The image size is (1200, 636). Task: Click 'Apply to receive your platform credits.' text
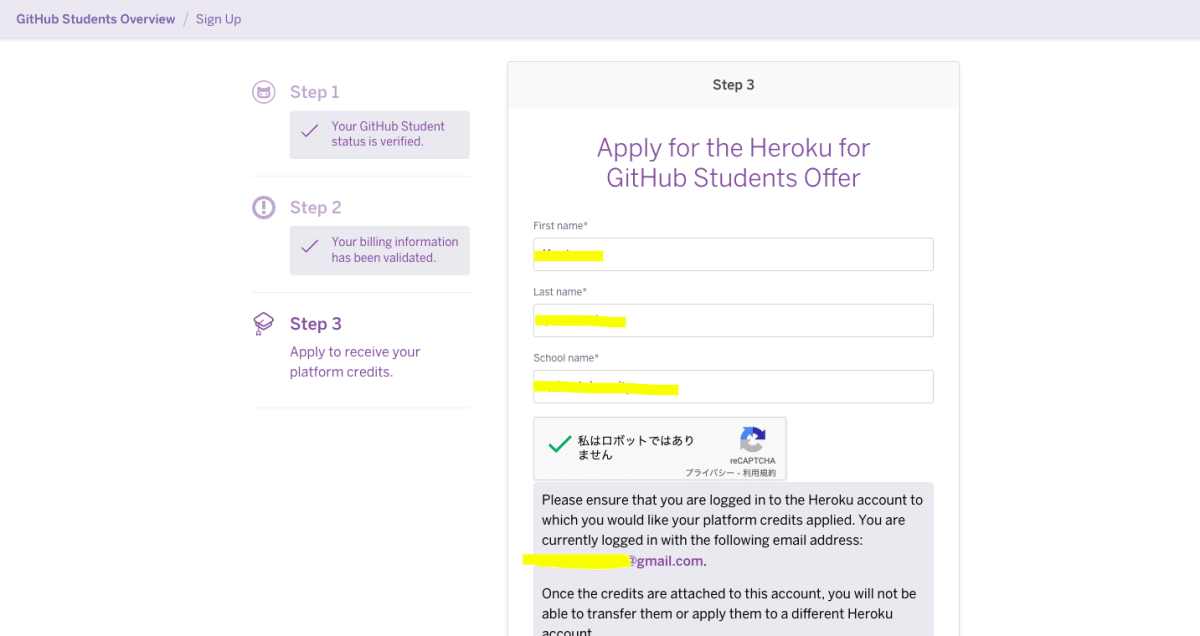(355, 362)
